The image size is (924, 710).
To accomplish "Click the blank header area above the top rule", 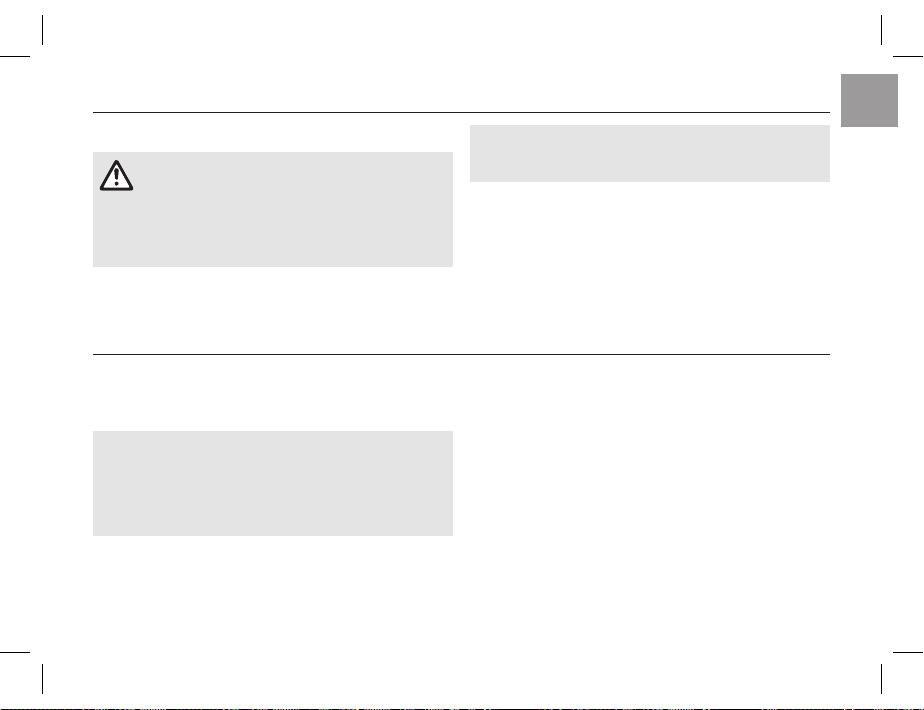I will [x=462, y=70].
